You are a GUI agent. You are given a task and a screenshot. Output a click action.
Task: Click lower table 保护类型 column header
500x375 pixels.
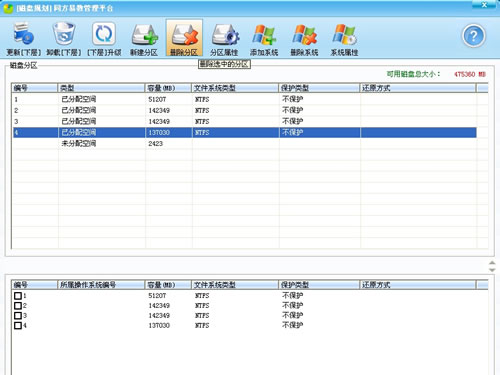[x=319, y=285]
